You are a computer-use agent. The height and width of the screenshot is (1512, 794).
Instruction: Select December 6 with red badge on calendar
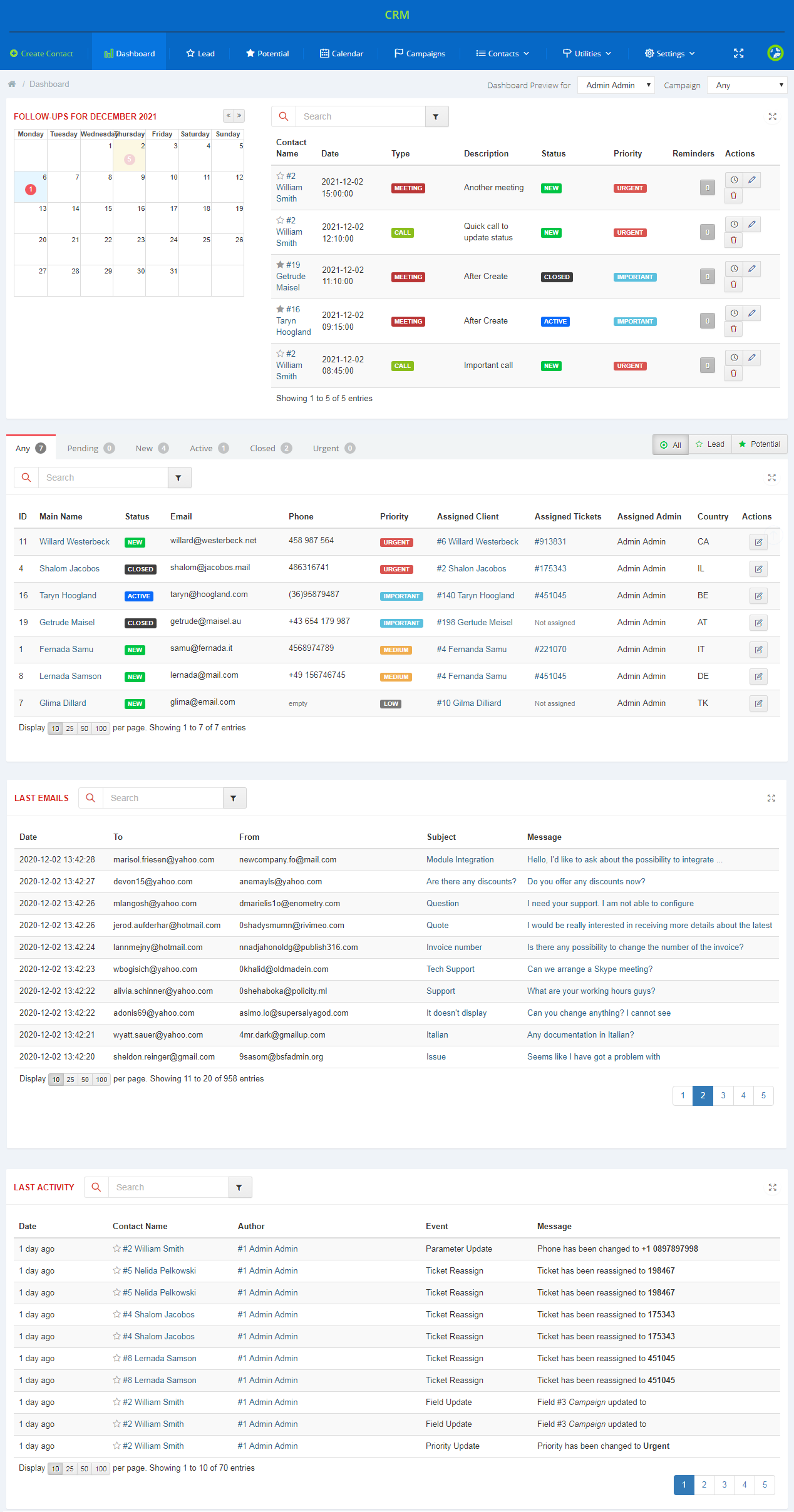(x=31, y=186)
